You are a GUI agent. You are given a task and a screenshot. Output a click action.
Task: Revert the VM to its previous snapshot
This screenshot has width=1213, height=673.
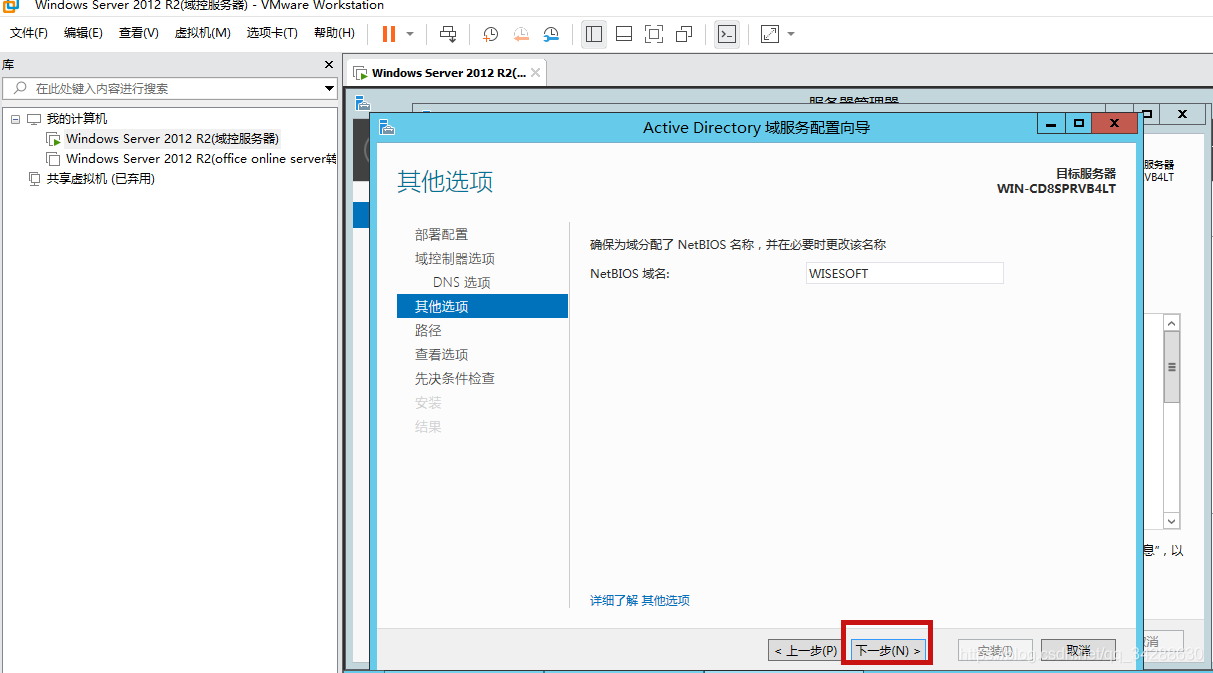(521, 34)
